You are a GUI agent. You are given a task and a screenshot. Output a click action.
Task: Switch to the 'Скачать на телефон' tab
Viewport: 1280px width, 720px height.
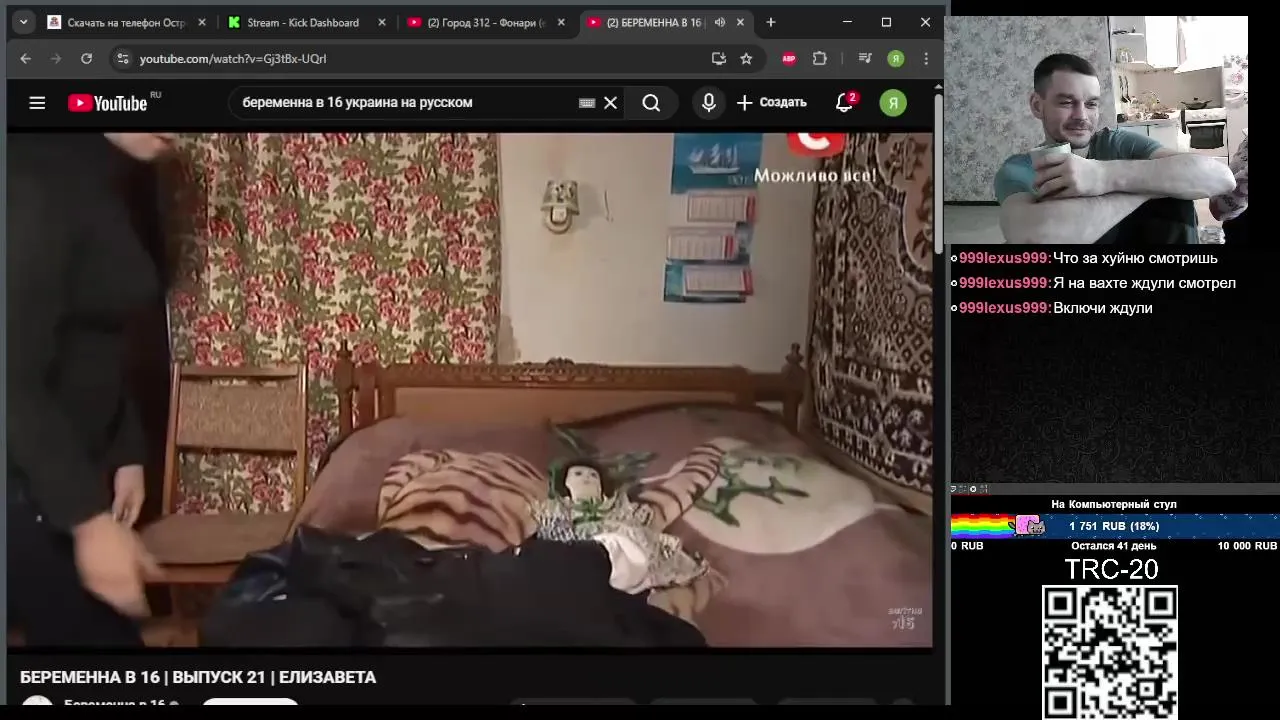(125, 22)
